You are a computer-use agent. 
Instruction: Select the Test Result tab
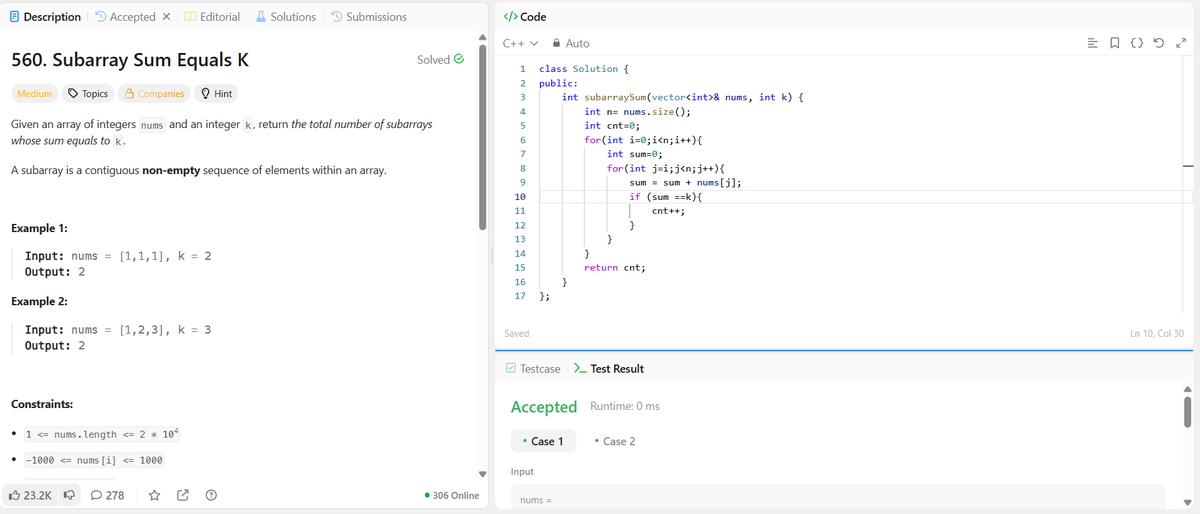point(609,369)
